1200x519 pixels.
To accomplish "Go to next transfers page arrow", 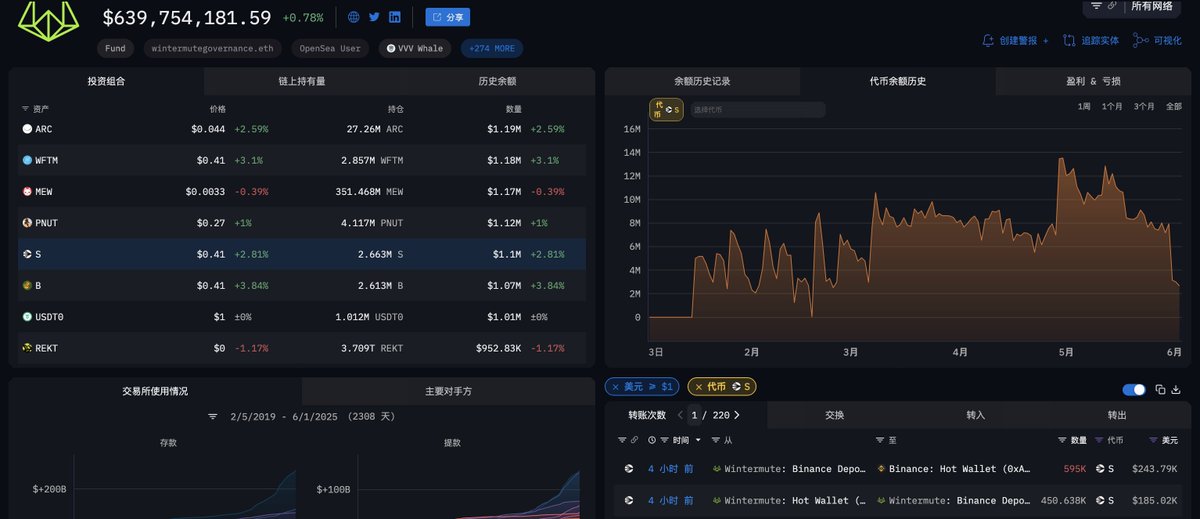I will coord(737,415).
